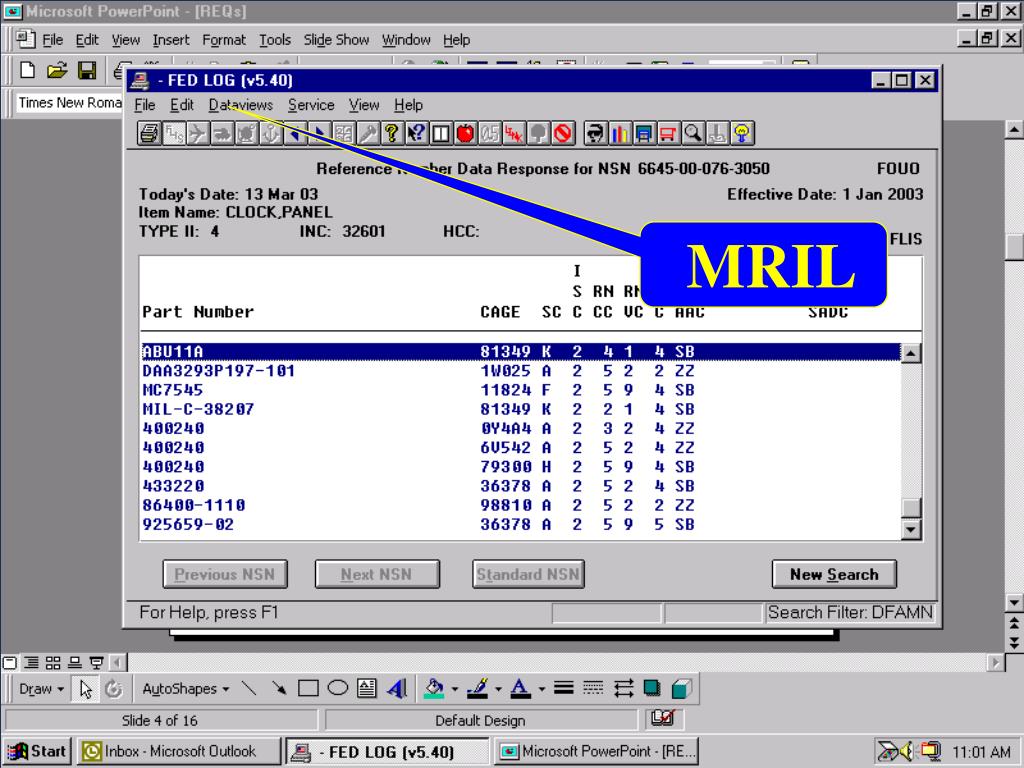Insert WordArt from drawing toolbar
The width and height of the screenshot is (1024, 768).
396,688
